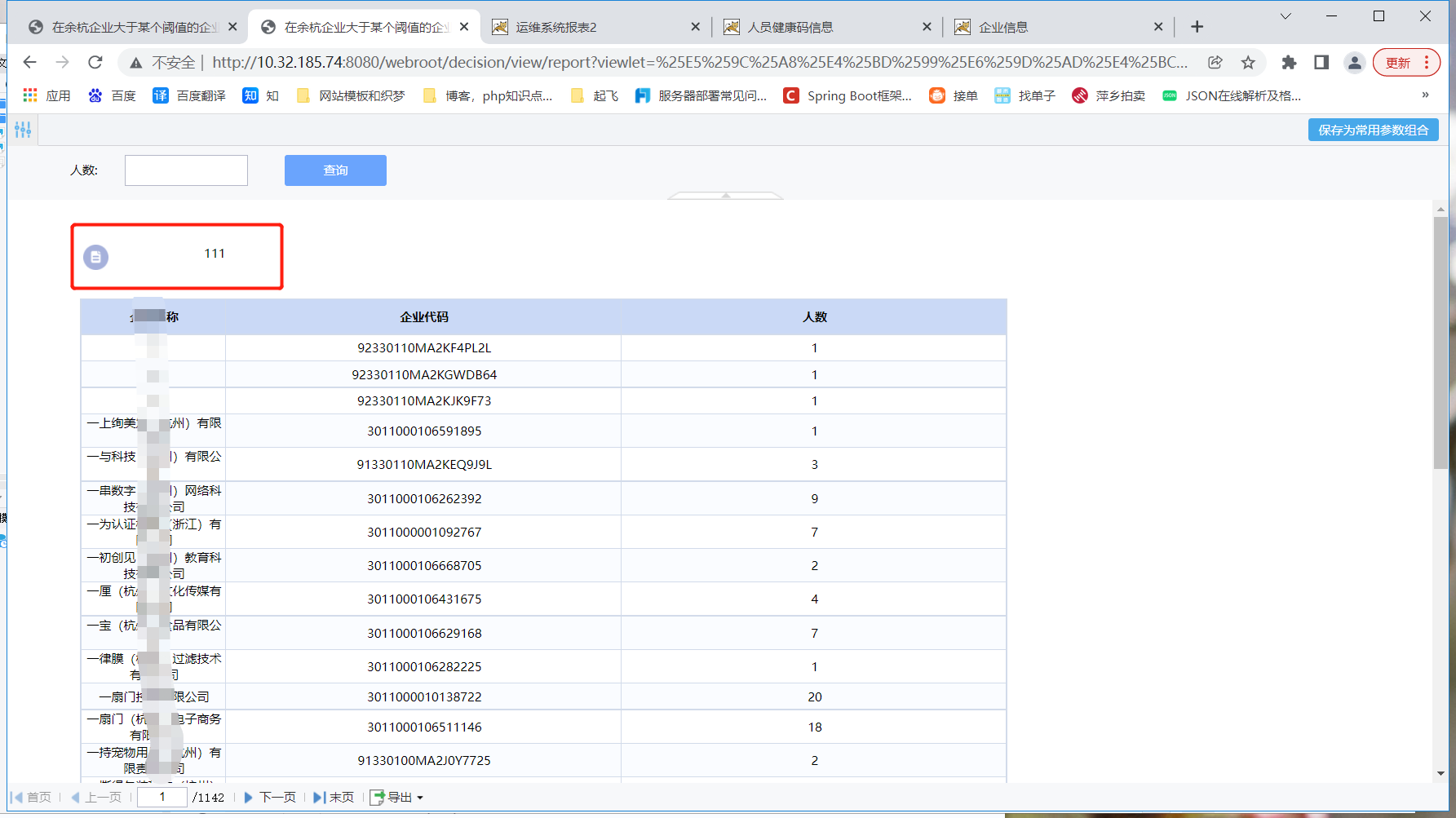Share this page via address bar icon
The image size is (1456, 818).
[1215, 62]
